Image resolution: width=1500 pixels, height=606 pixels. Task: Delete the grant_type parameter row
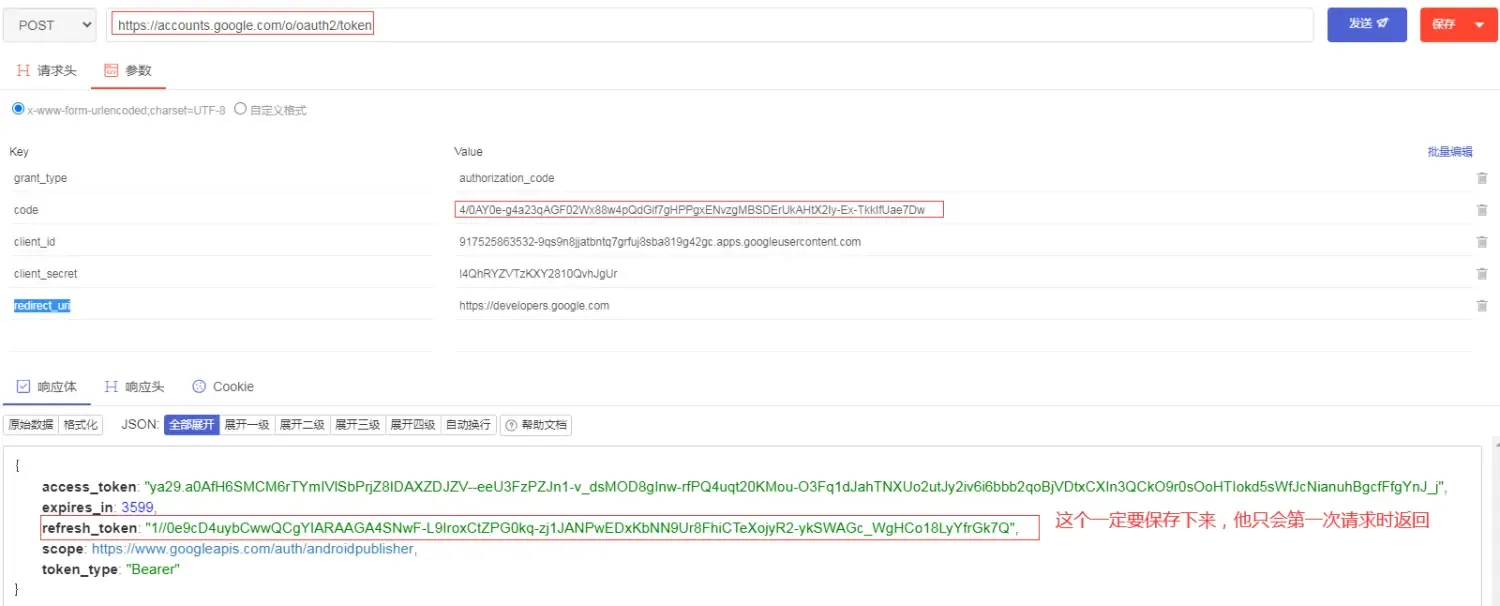coord(1482,178)
